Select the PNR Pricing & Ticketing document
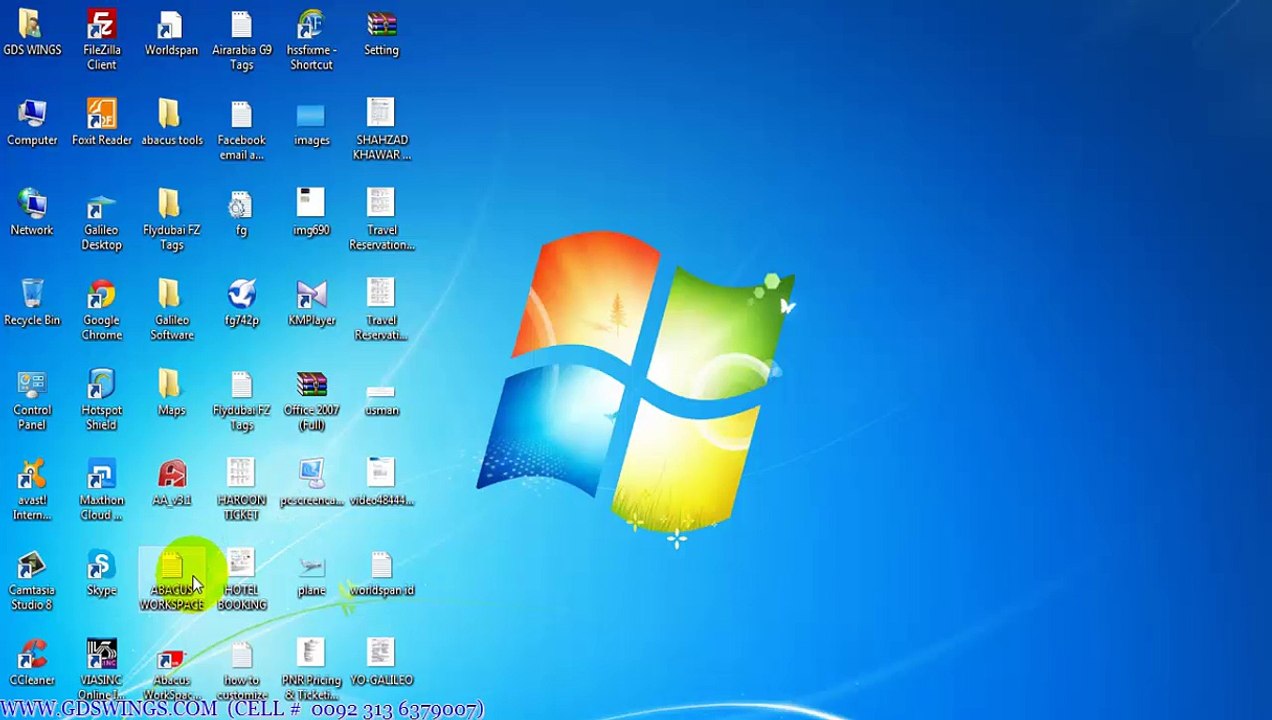 311,669
